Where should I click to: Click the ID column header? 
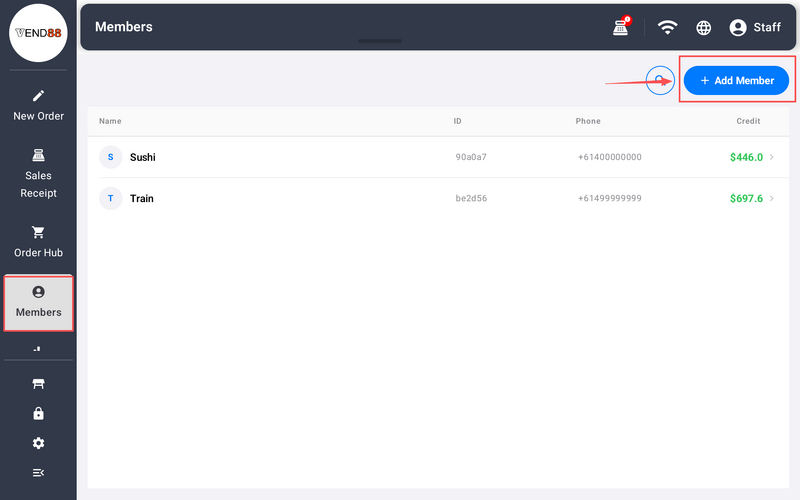click(457, 121)
